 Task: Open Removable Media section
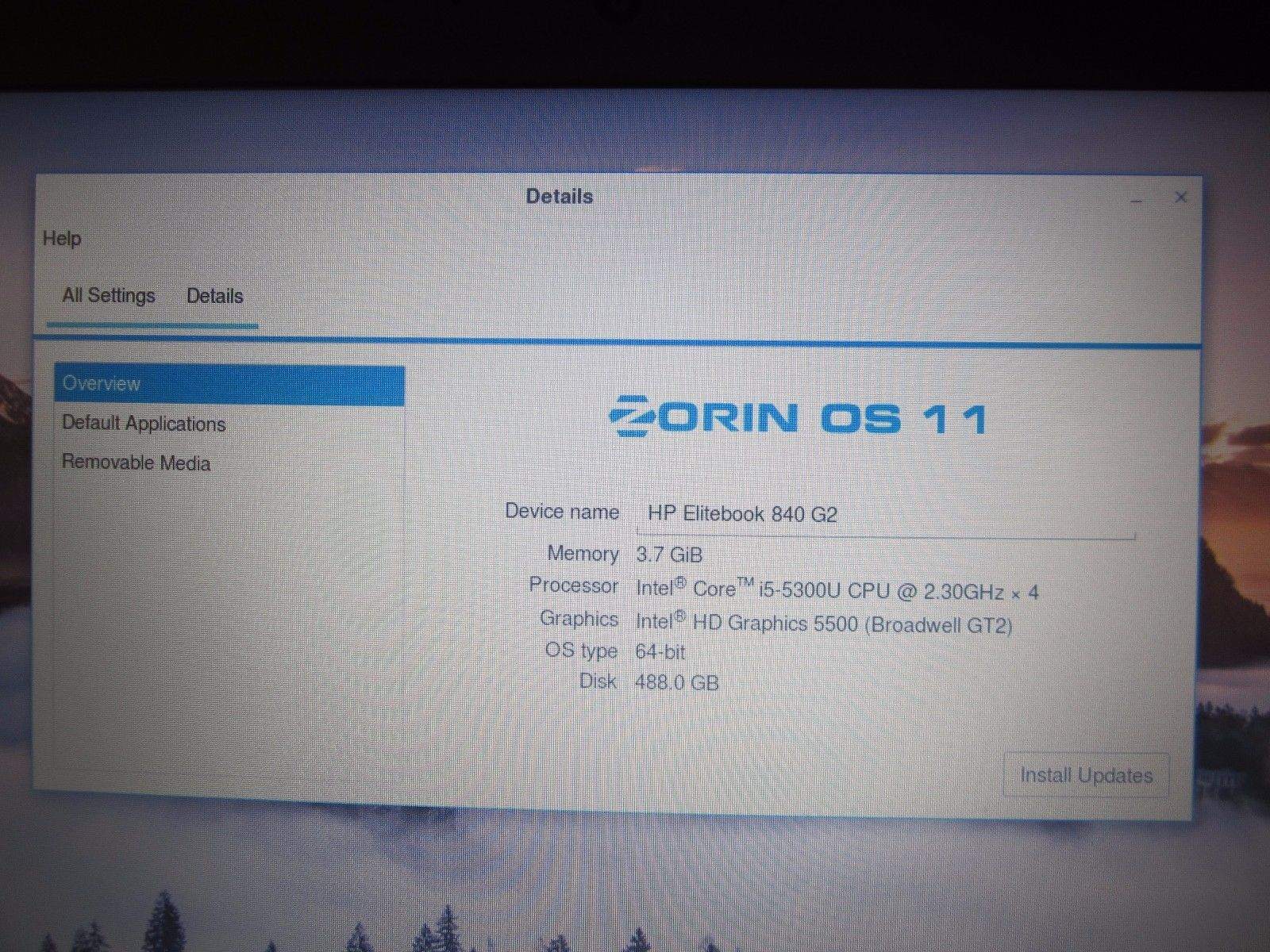click(136, 463)
